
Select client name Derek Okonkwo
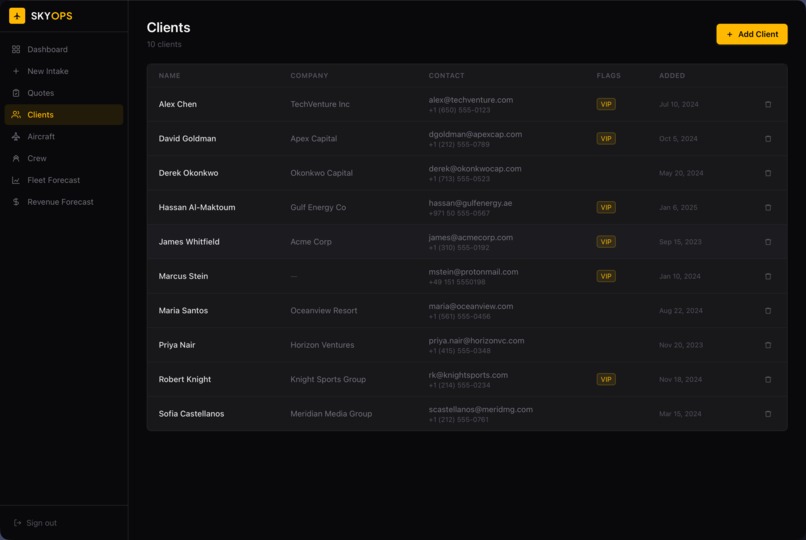point(189,173)
